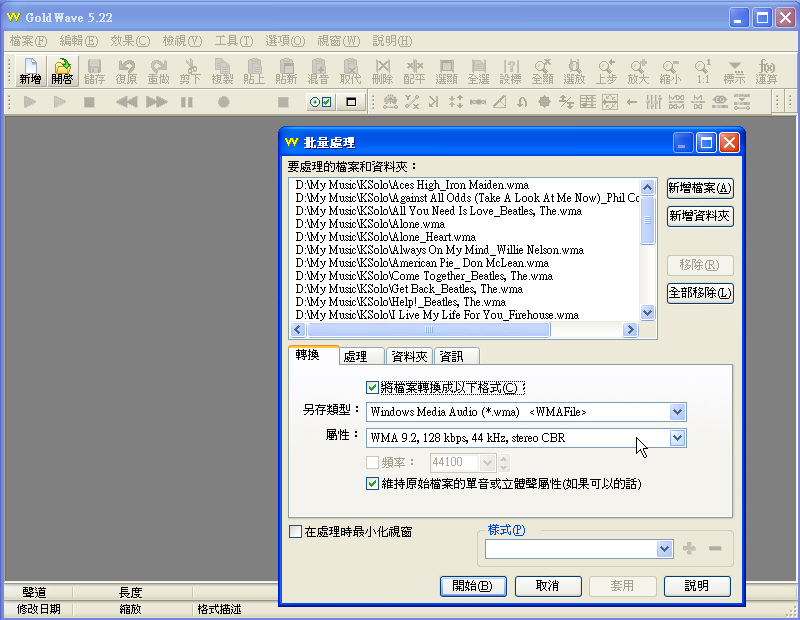Click the file list horizontal scrollbar

click(x=463, y=330)
